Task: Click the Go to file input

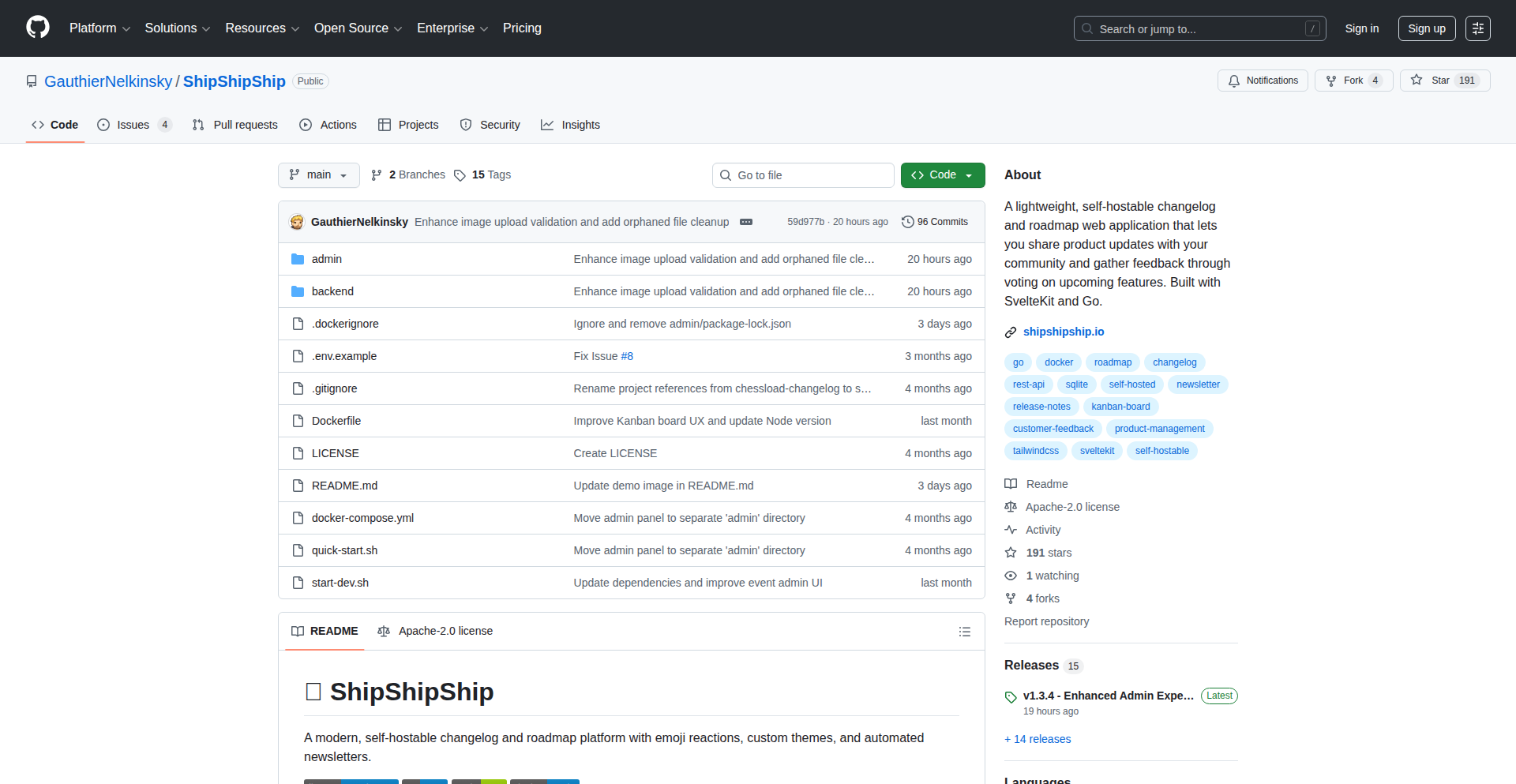Action: pyautogui.click(x=803, y=175)
